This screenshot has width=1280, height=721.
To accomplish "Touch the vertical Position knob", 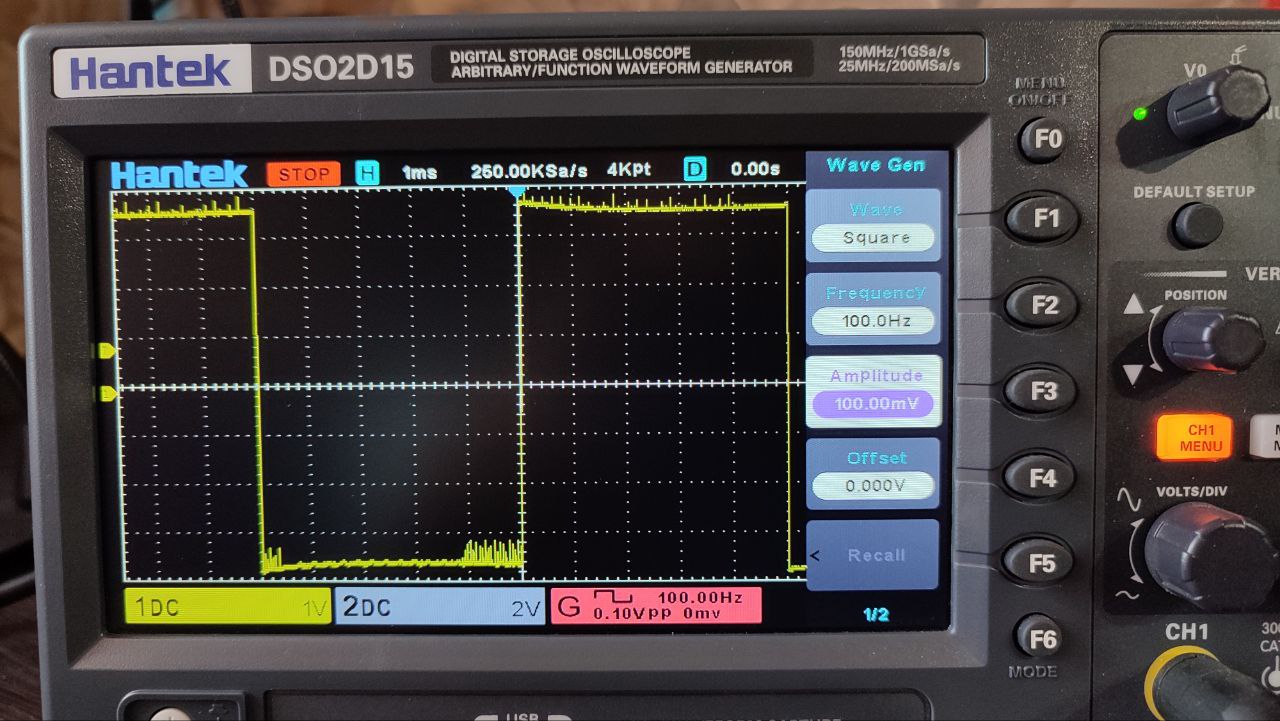I will (x=1211, y=340).
